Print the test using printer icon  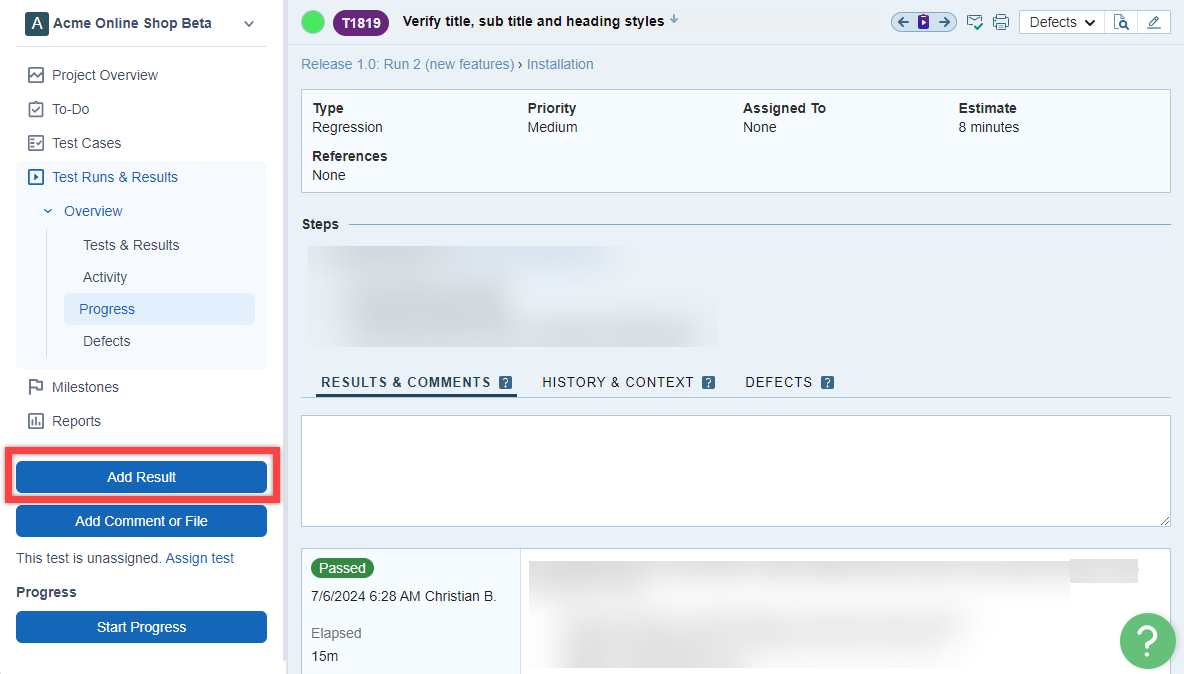tap(1001, 22)
